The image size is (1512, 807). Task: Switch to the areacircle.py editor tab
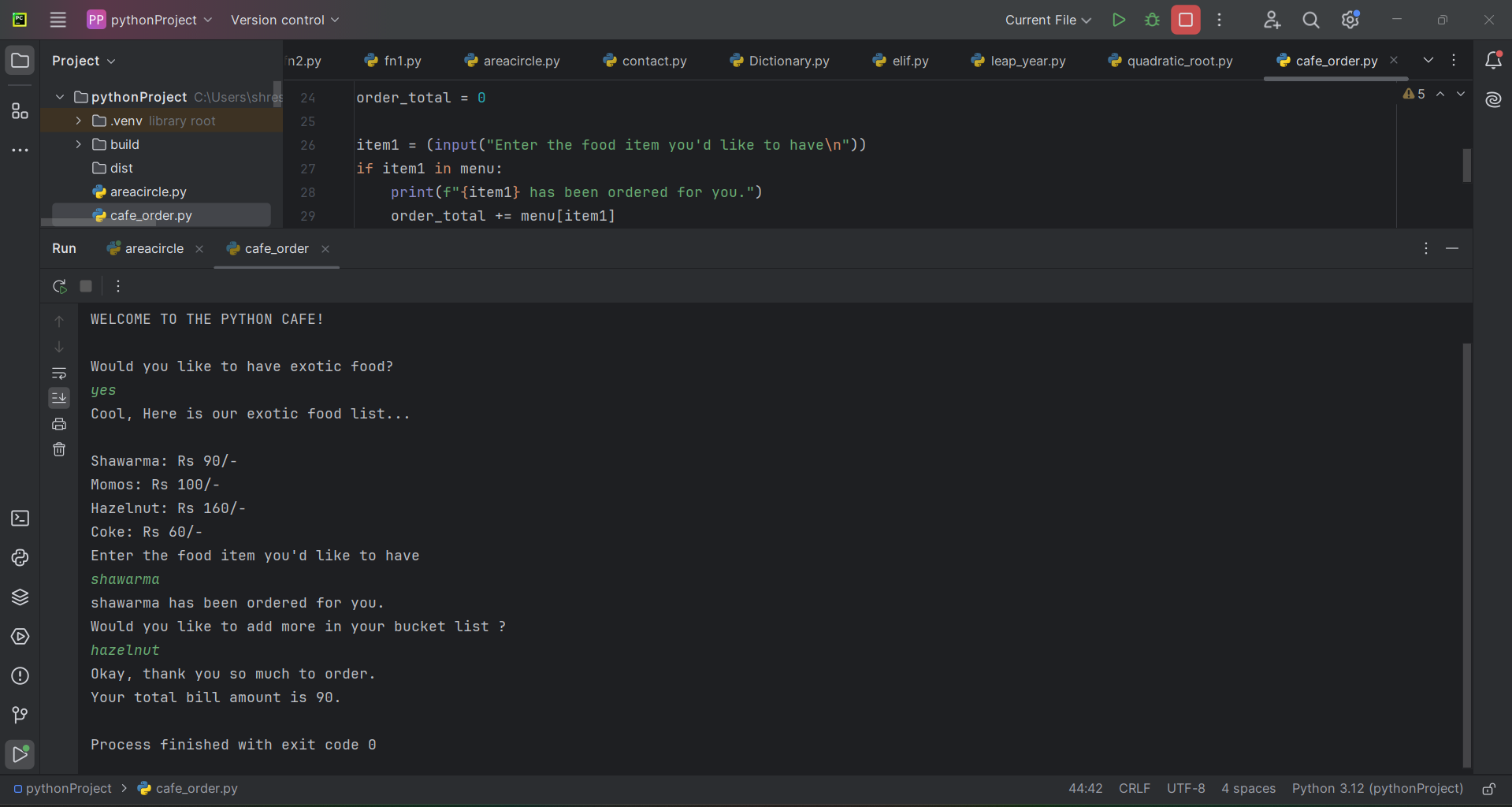click(512, 61)
